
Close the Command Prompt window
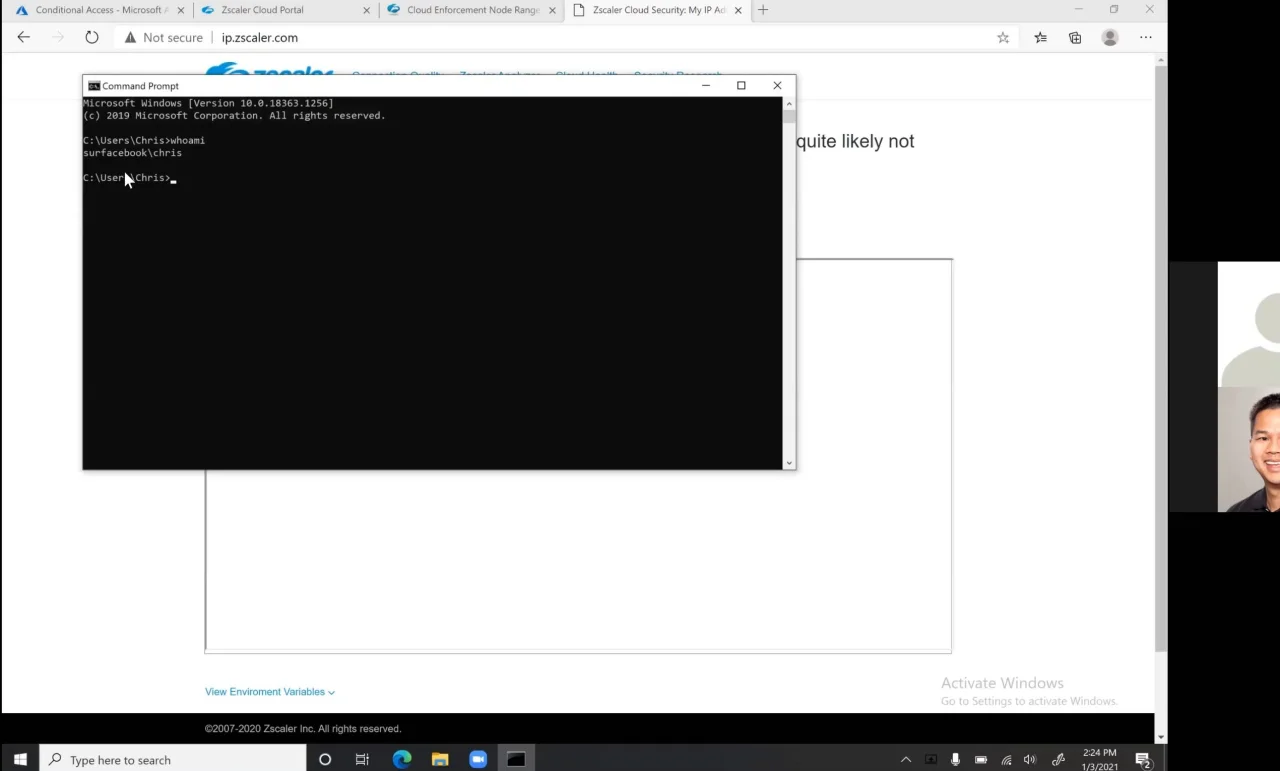click(777, 85)
